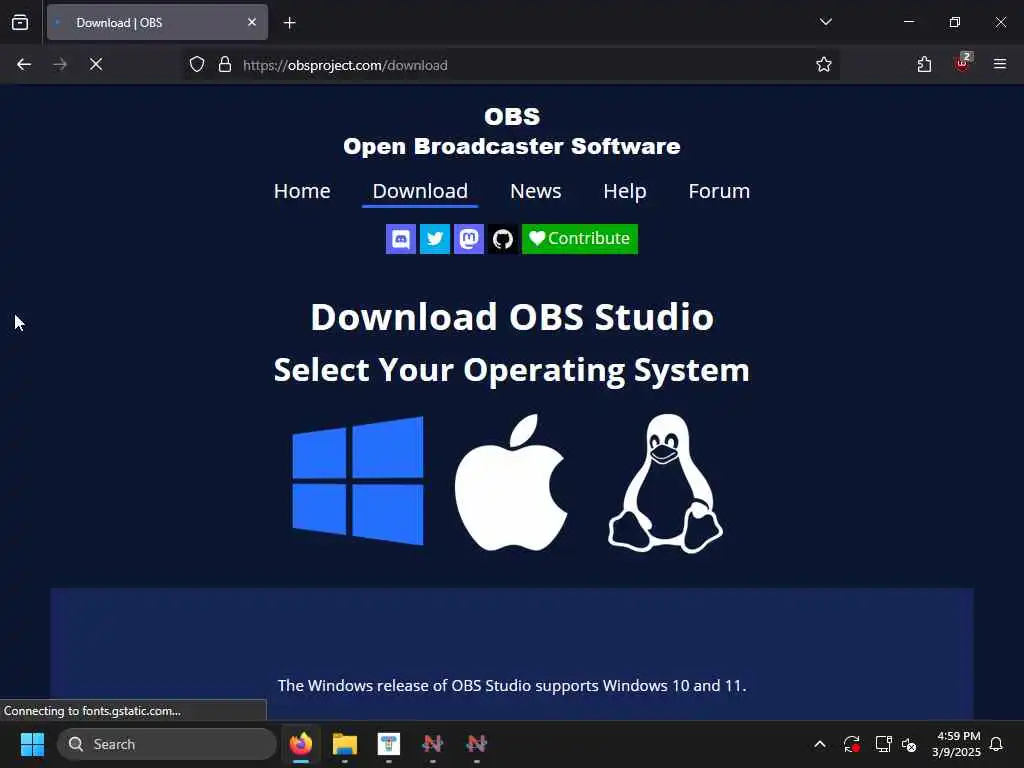1024x768 pixels.
Task: Open the tracking protection shield icon
Action: point(197,65)
